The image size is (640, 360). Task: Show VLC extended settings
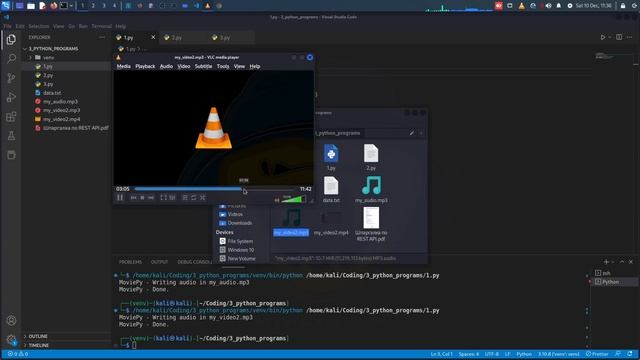coord(172,198)
